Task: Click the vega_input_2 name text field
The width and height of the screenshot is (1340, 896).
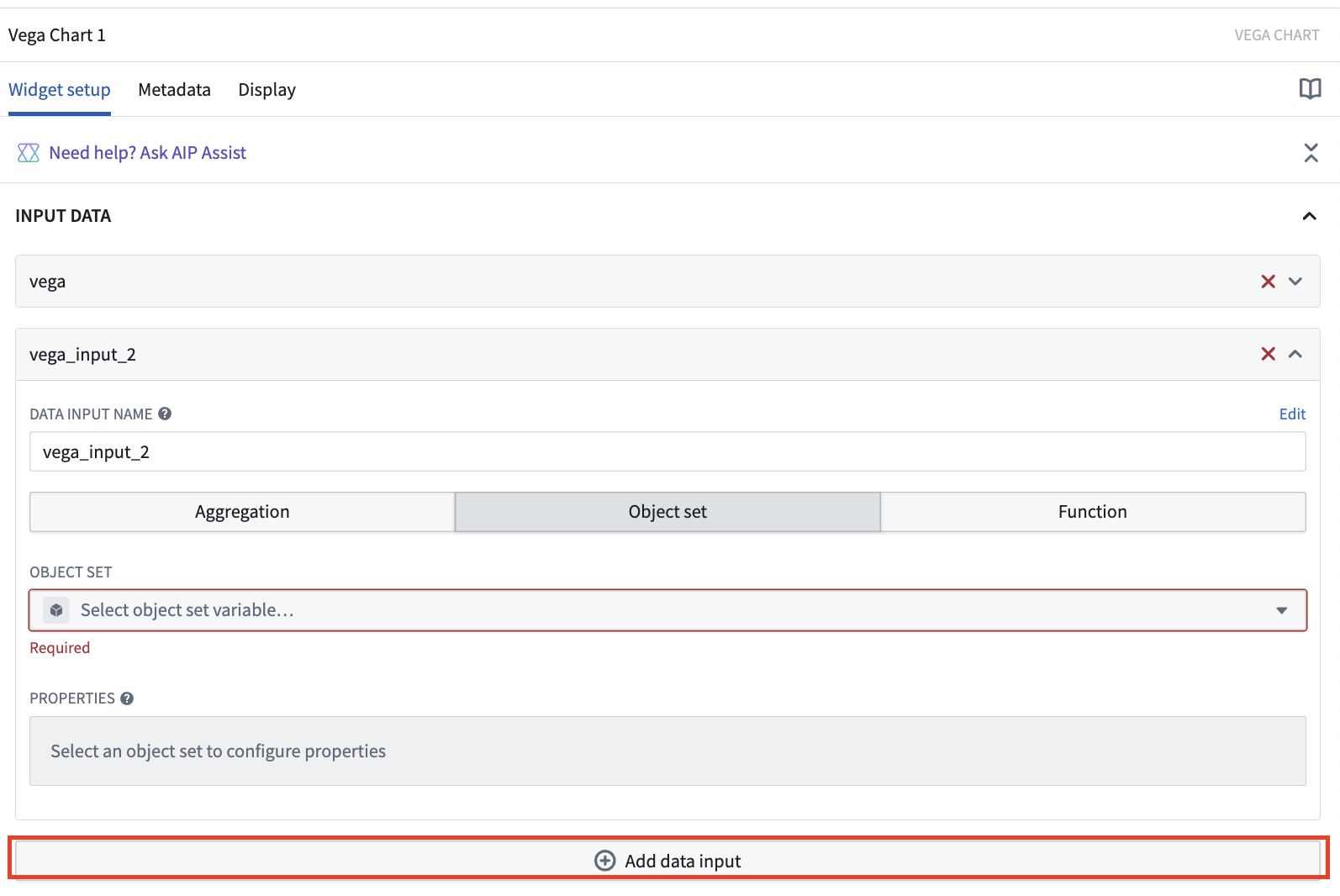Action: tap(667, 452)
